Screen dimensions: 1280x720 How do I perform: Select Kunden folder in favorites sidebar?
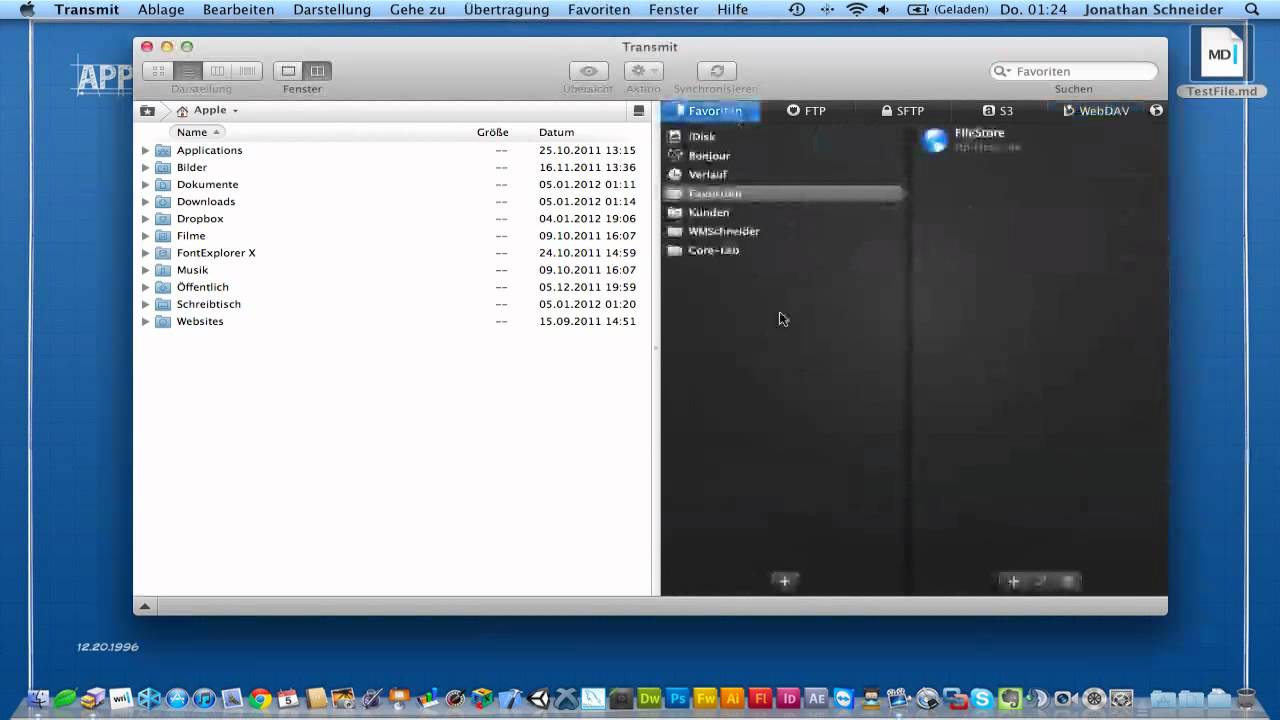[x=783, y=212]
